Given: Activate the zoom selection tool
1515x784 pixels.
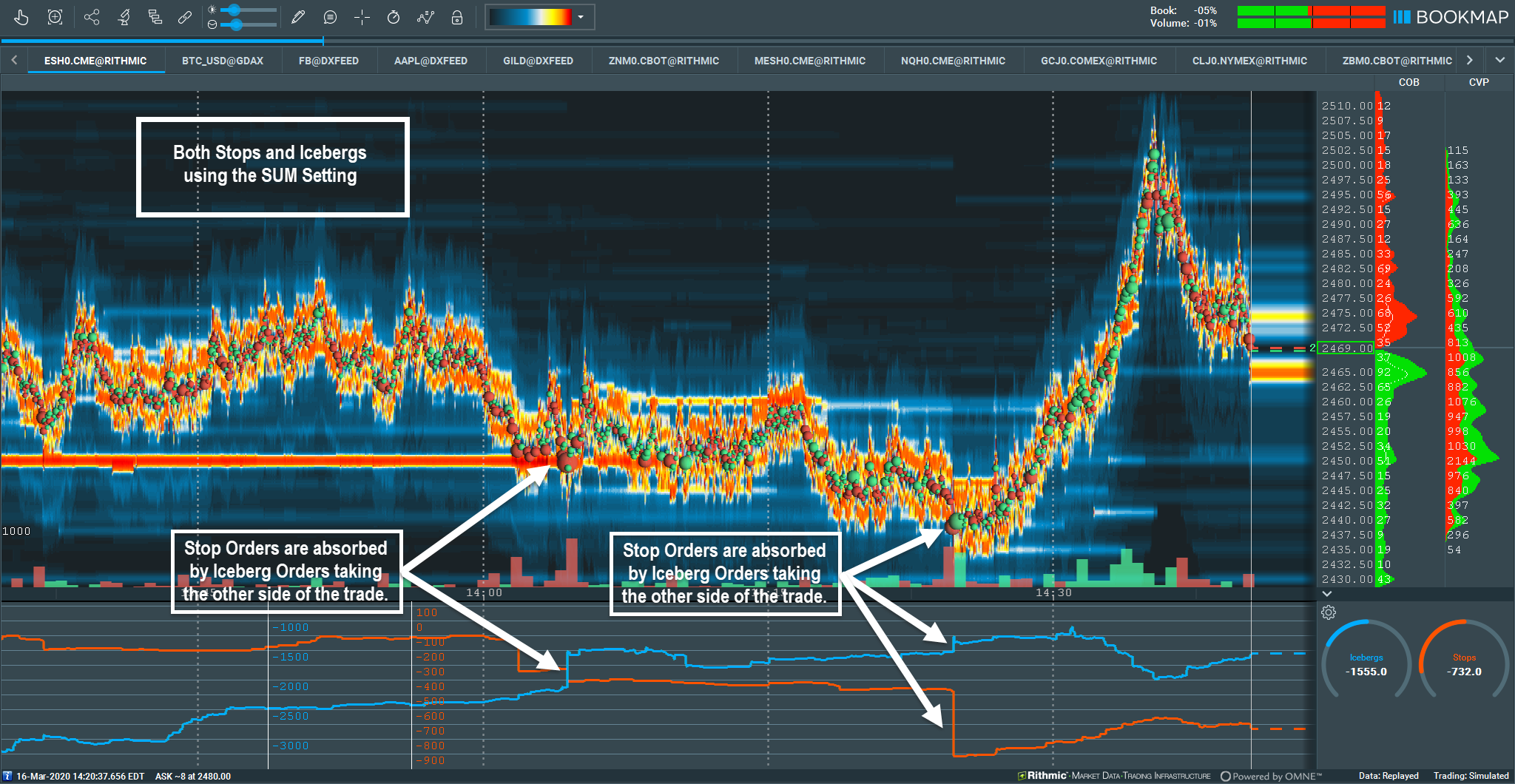Looking at the screenshot, I should tap(54, 17).
